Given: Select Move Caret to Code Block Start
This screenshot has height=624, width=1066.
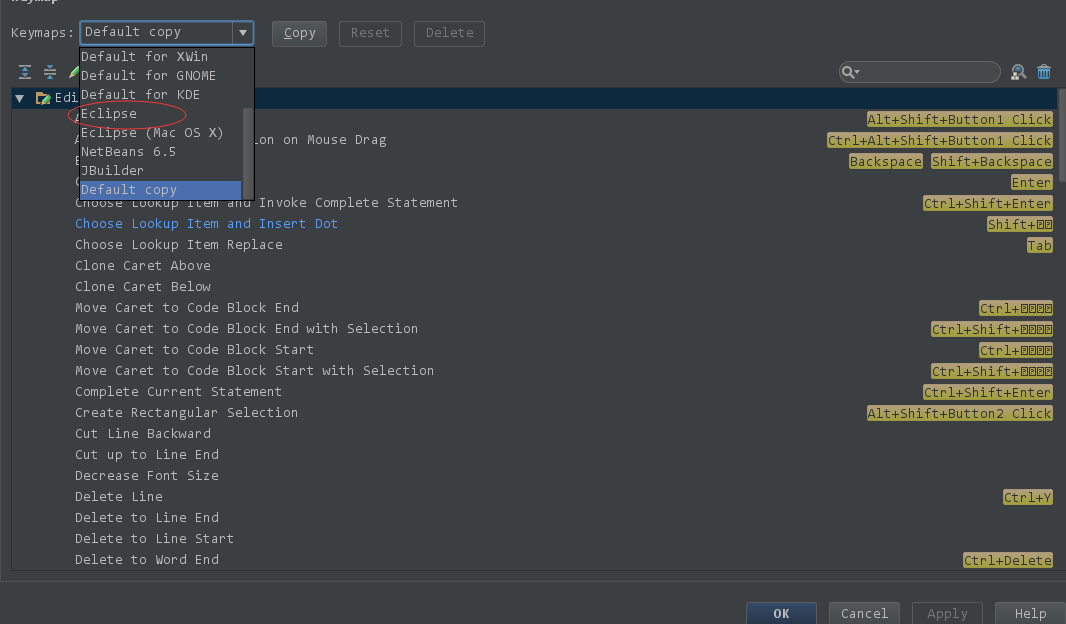Looking at the screenshot, I should 194,350.
